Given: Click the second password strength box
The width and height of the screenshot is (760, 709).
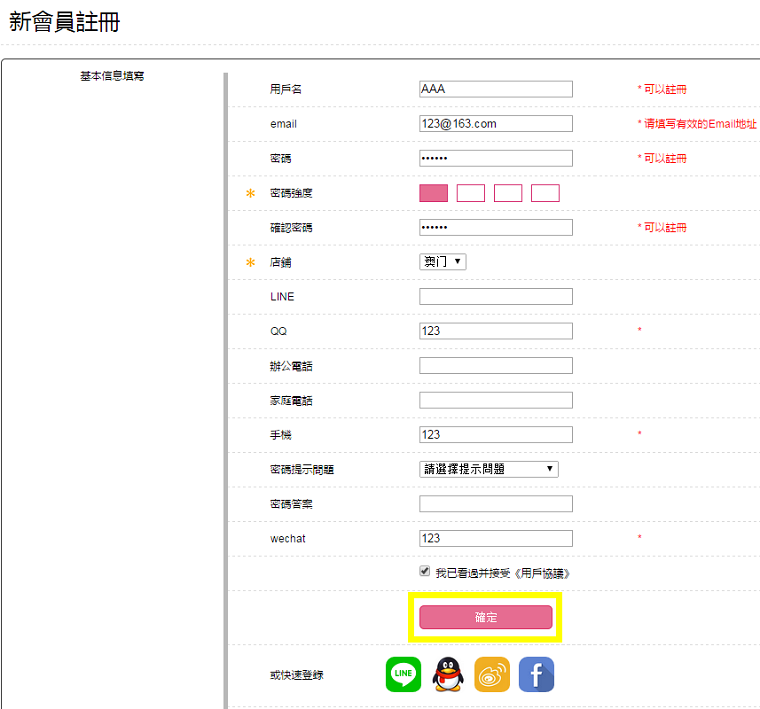Looking at the screenshot, I should [x=470, y=193].
